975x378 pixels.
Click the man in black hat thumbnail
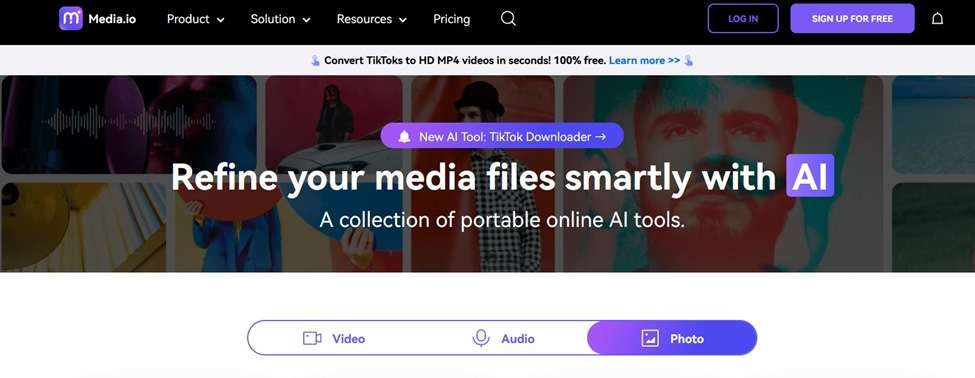[483, 174]
